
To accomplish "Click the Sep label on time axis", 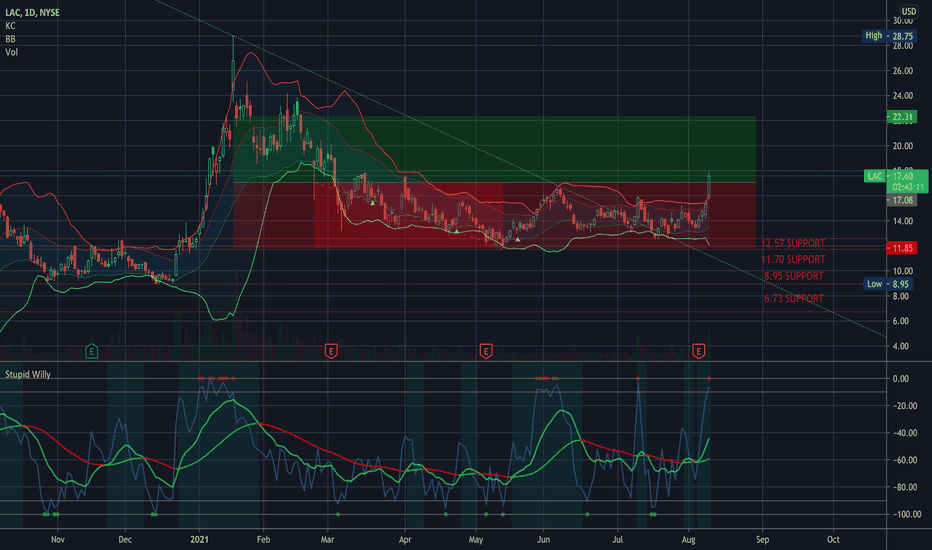I will 763,539.
